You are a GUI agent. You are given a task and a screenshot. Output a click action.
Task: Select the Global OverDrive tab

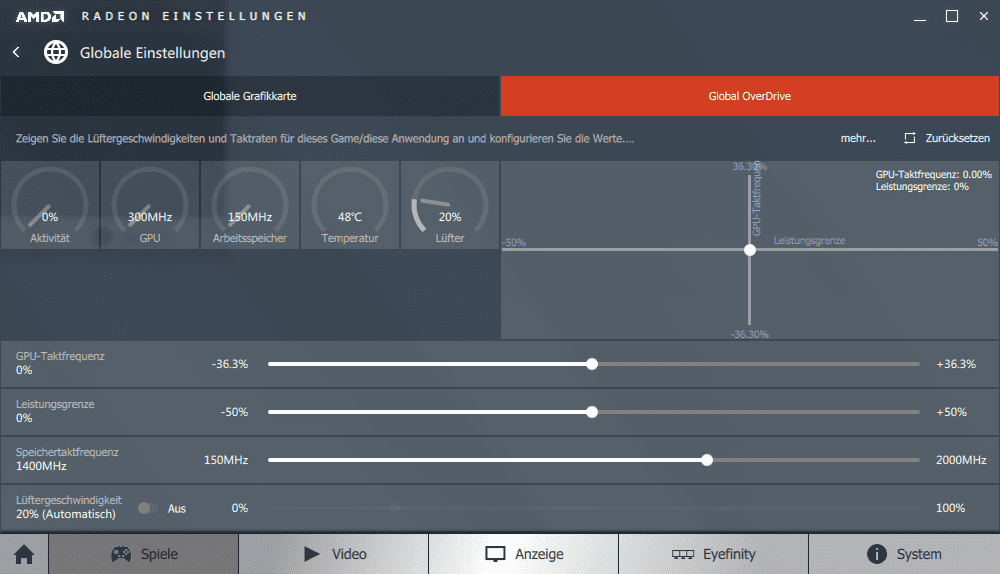click(x=750, y=96)
